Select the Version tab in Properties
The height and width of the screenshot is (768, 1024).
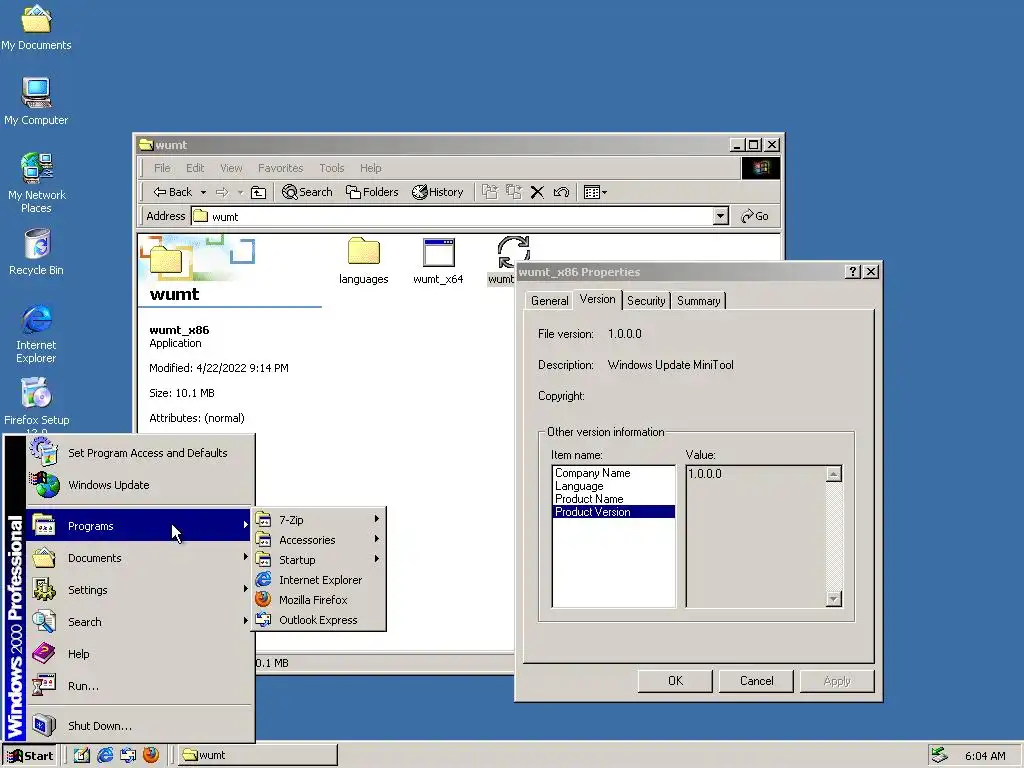(x=597, y=299)
